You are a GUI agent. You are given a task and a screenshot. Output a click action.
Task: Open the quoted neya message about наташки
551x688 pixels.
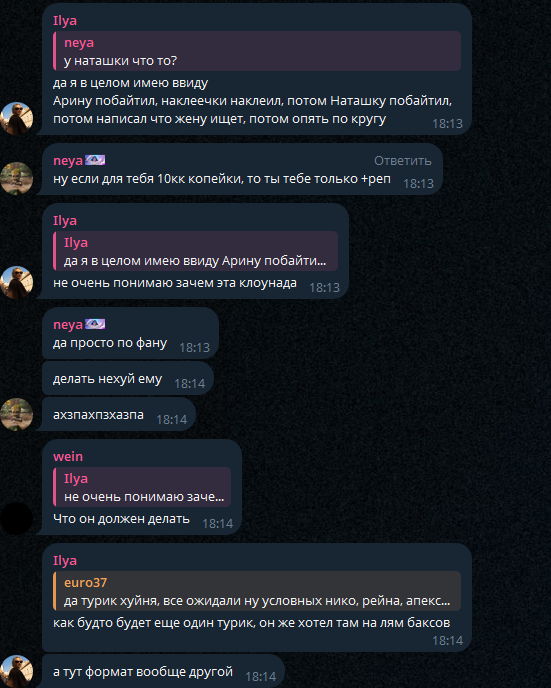(x=257, y=51)
